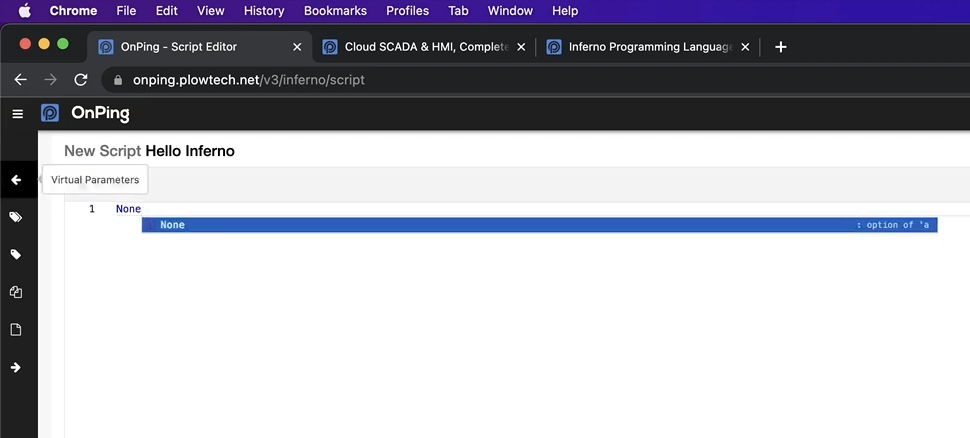
Task: Open the Chrome menu in menu bar
Action: pos(73,11)
